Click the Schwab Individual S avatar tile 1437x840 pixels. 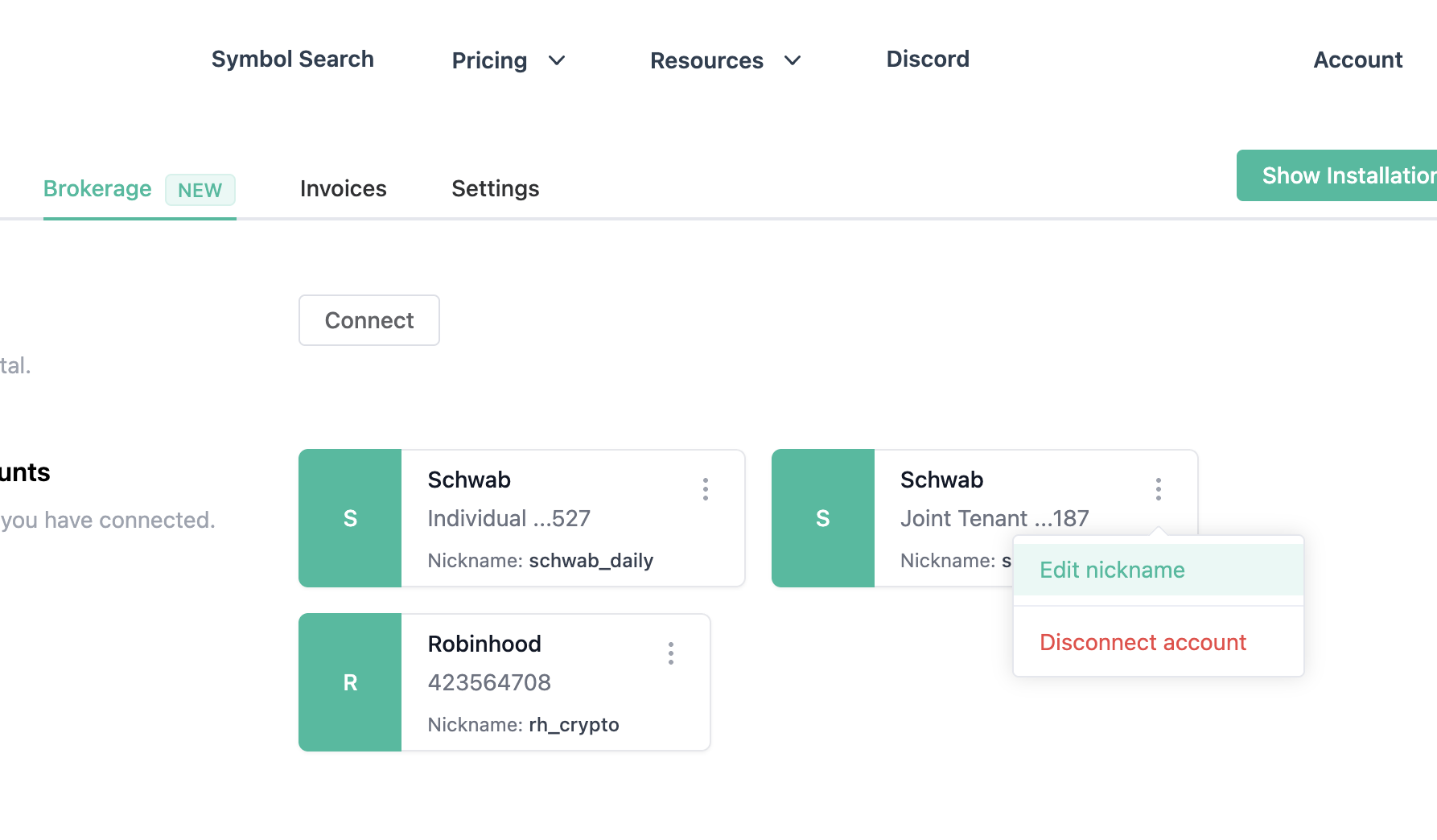tap(350, 518)
